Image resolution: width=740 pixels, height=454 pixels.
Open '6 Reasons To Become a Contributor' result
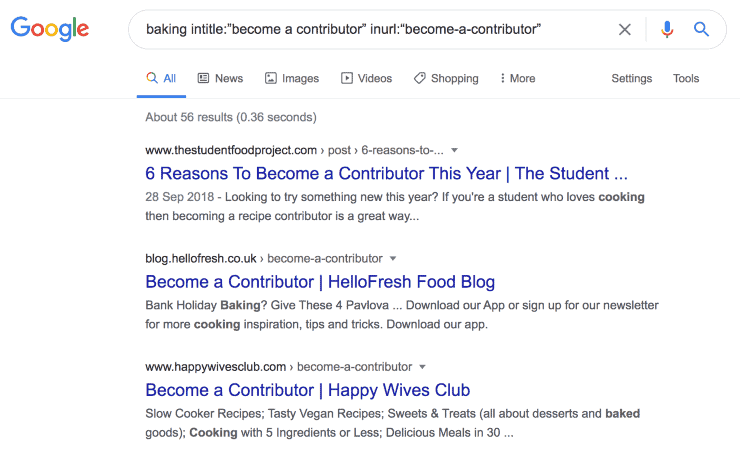pos(387,174)
